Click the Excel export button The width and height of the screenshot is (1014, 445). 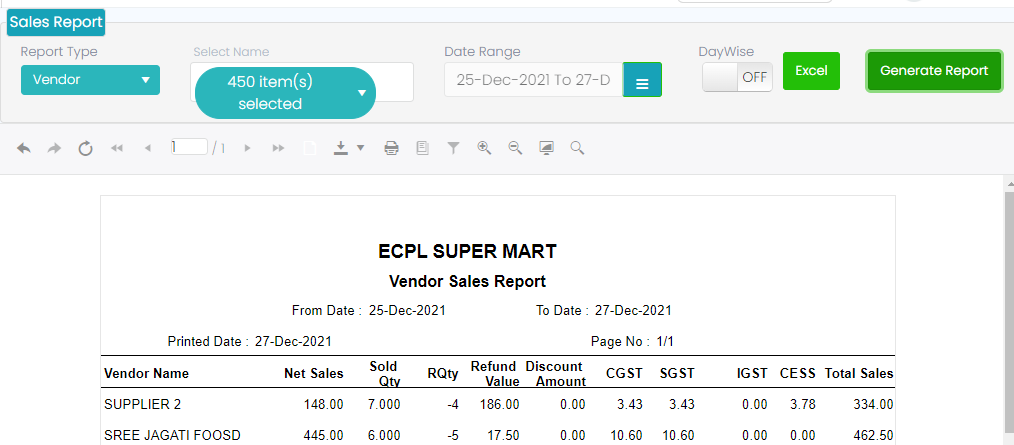click(x=811, y=71)
